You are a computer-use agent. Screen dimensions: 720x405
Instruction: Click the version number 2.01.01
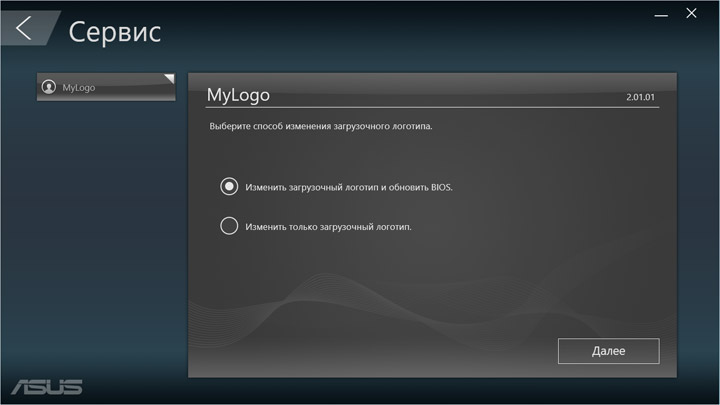pos(640,97)
